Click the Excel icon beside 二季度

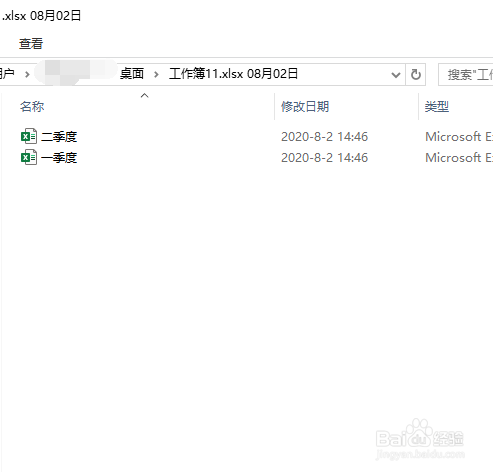[x=29, y=136]
